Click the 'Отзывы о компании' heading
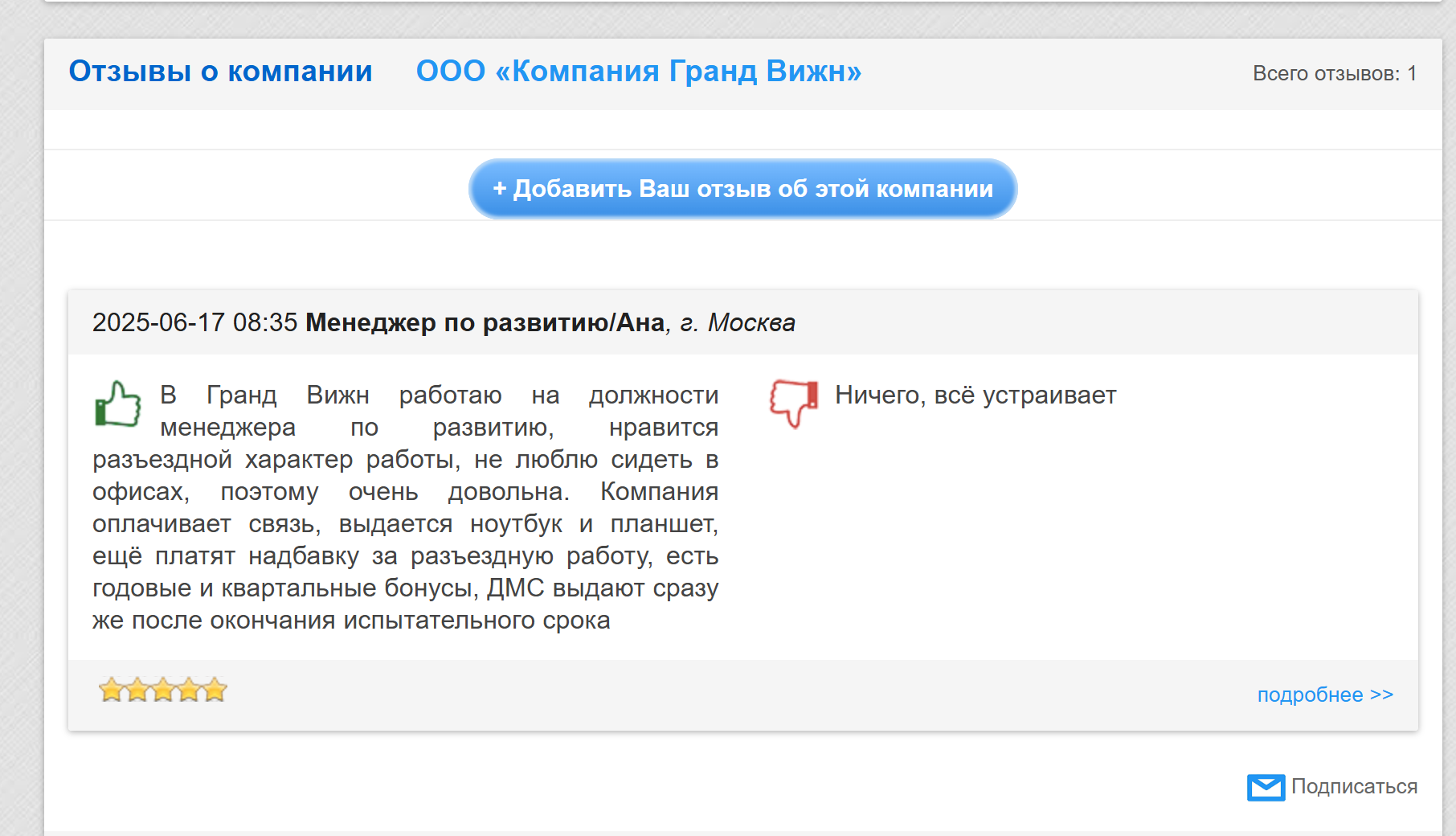This screenshot has width=1456, height=836. click(221, 72)
